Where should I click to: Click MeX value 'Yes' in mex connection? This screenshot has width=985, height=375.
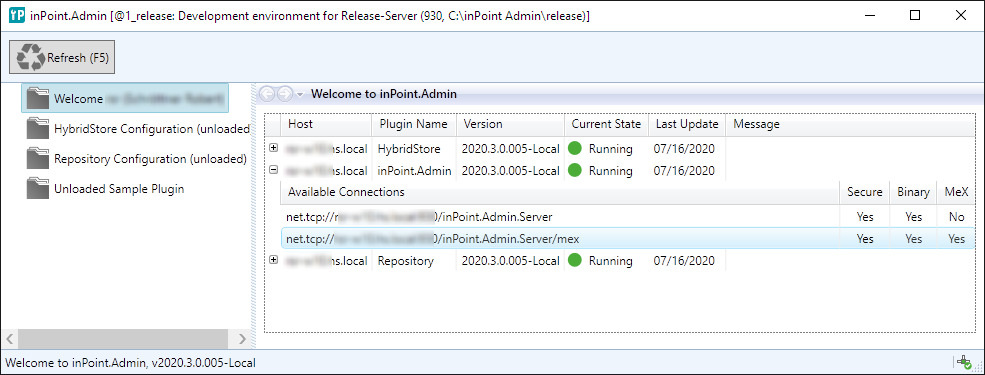(x=957, y=239)
